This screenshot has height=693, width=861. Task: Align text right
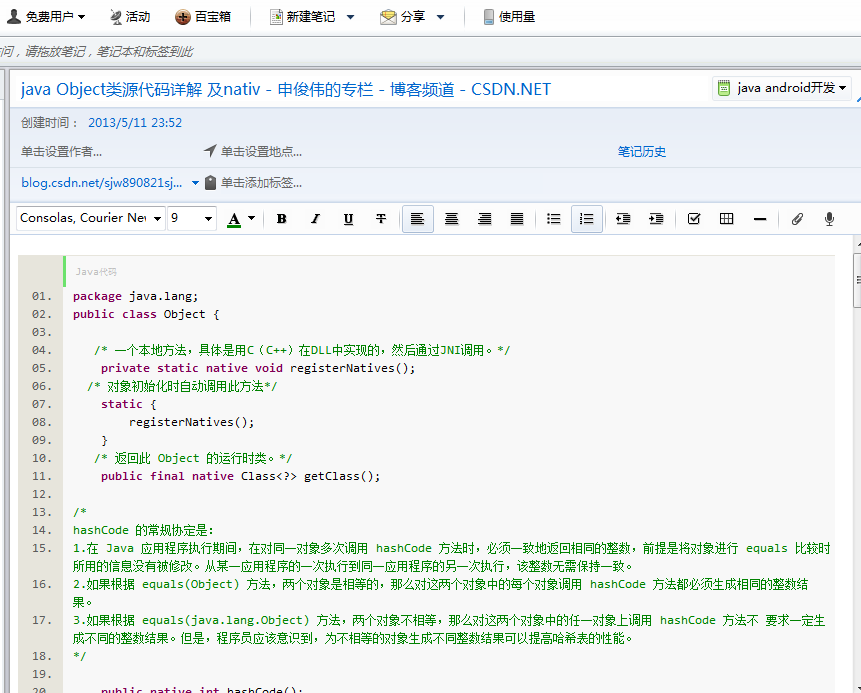click(484, 219)
